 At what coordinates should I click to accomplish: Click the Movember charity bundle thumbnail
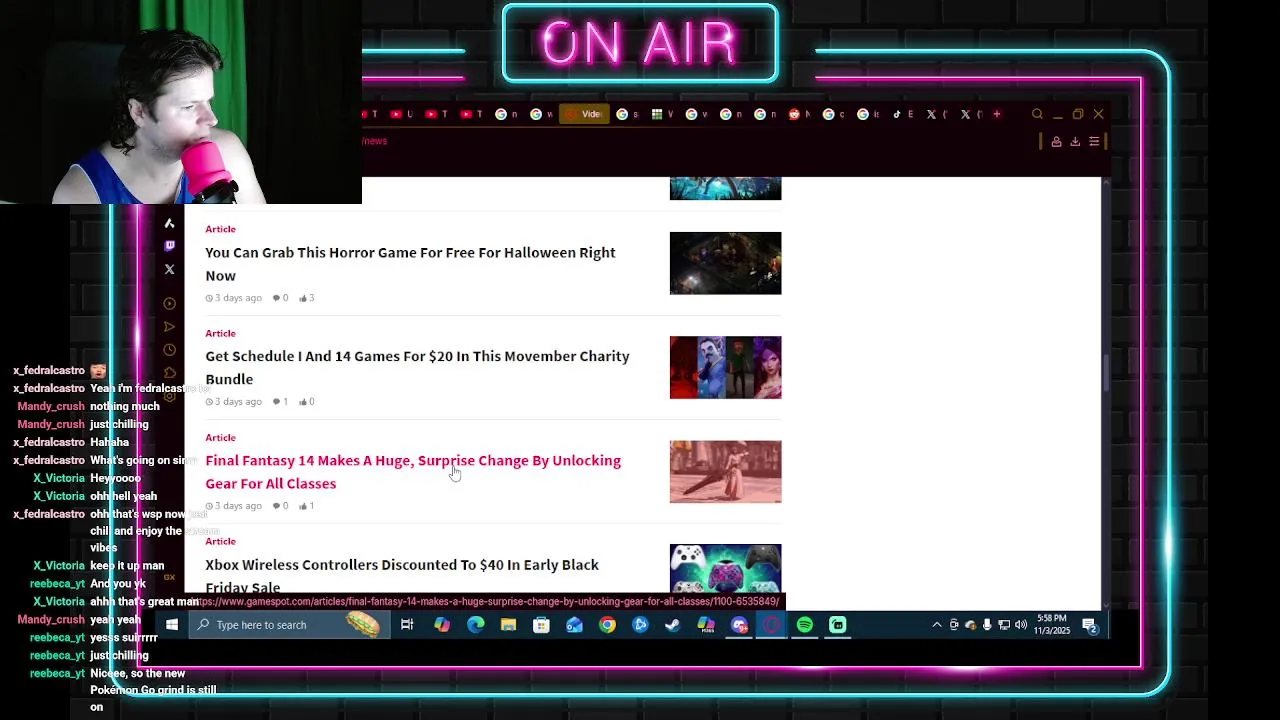pyautogui.click(x=725, y=367)
